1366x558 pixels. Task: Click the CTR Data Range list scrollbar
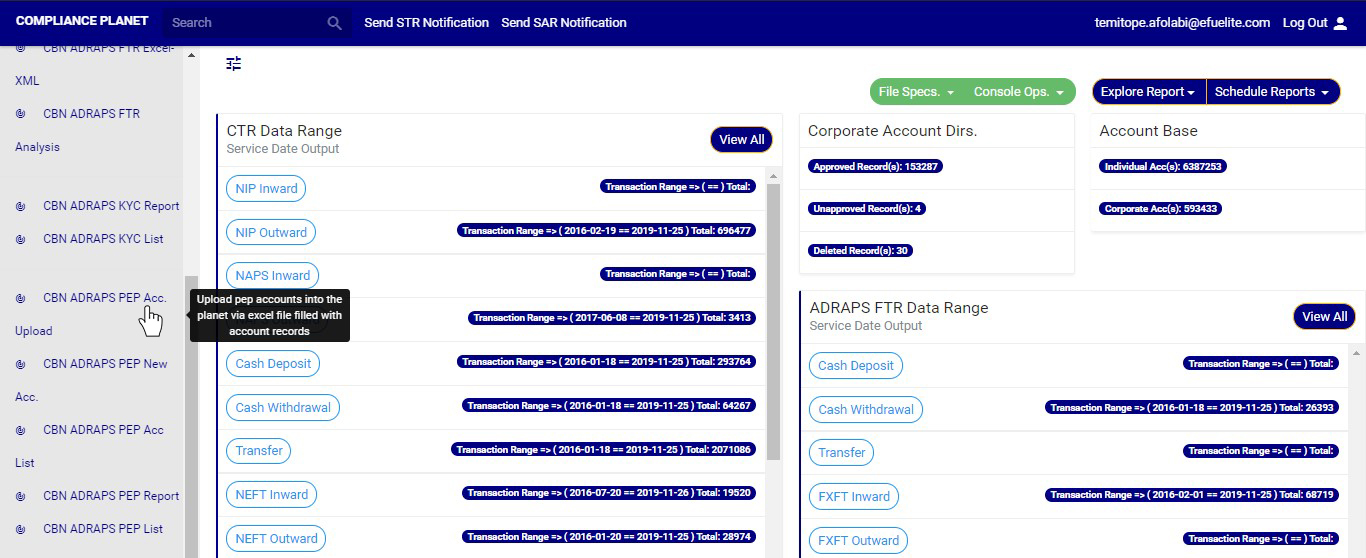tap(773, 320)
